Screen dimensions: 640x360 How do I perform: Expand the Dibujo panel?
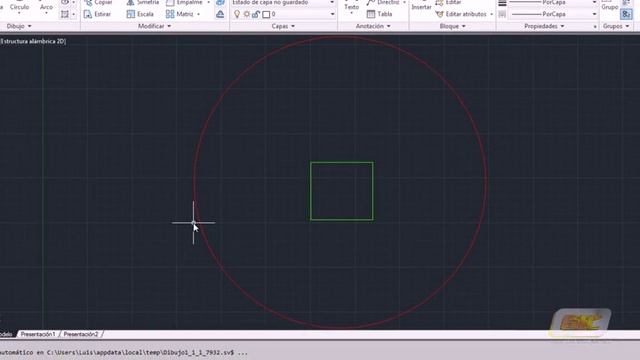coord(19,26)
